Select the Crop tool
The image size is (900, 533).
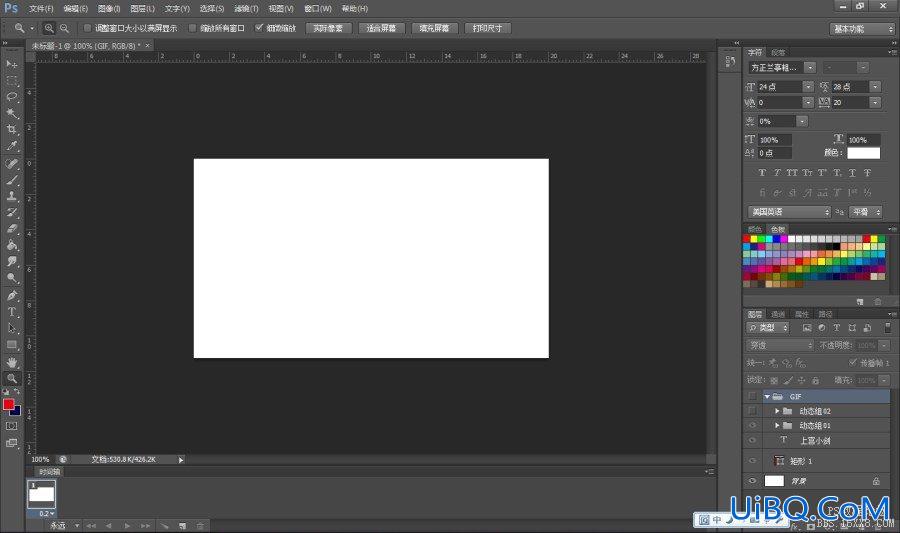click(x=11, y=129)
